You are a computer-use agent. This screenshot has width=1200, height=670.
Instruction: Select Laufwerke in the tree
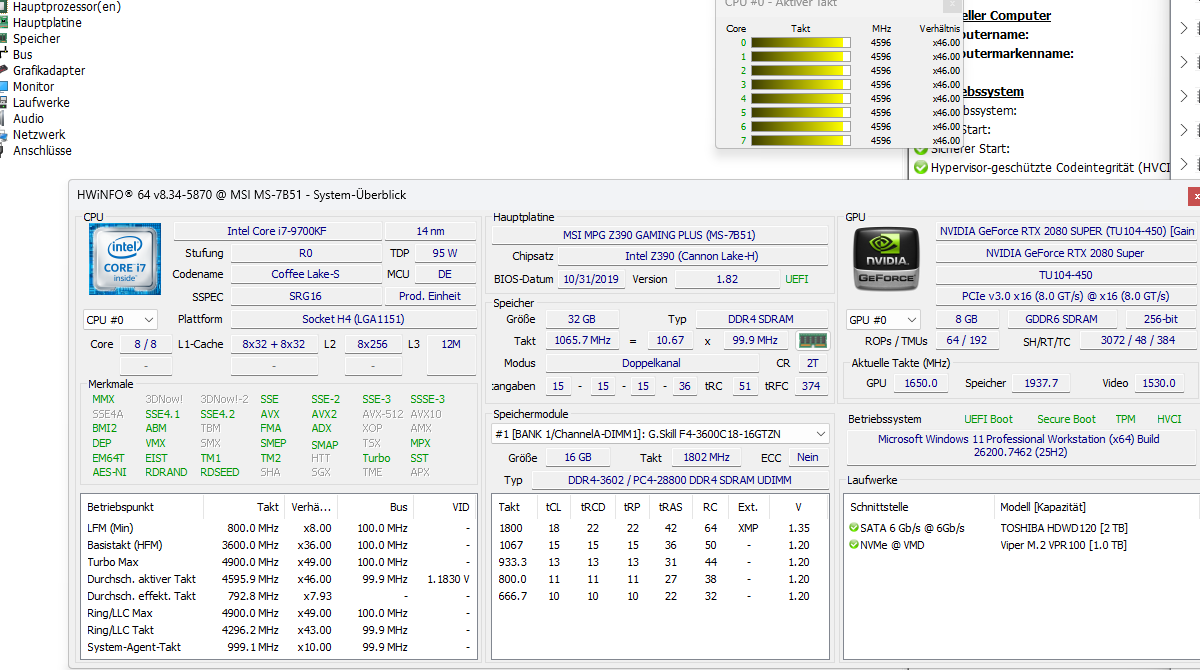(x=41, y=102)
